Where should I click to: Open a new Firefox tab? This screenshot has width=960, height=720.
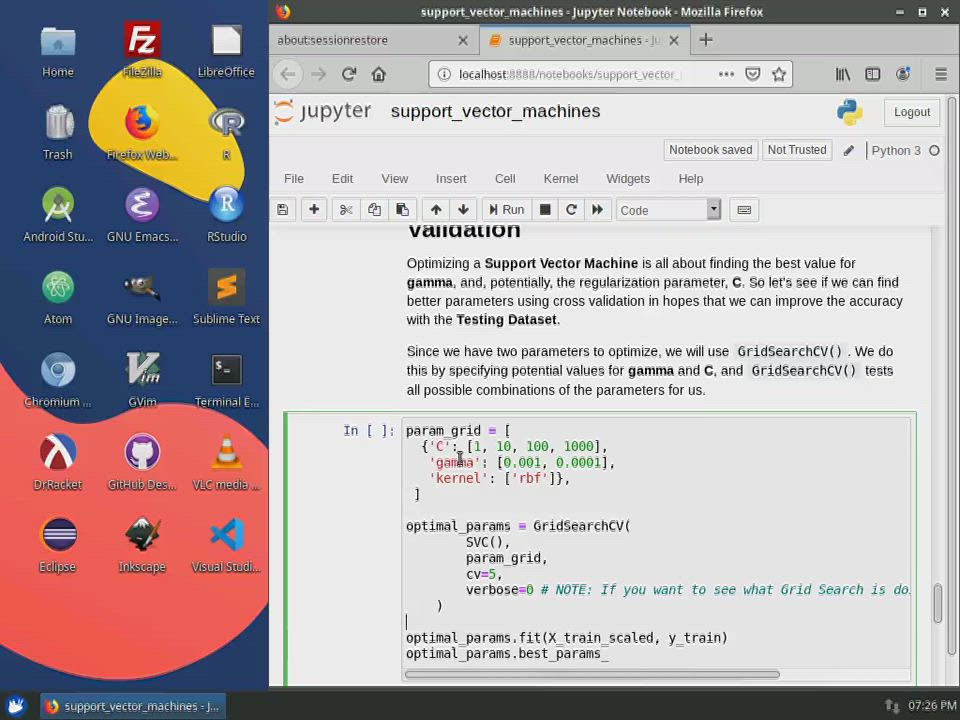coord(706,40)
